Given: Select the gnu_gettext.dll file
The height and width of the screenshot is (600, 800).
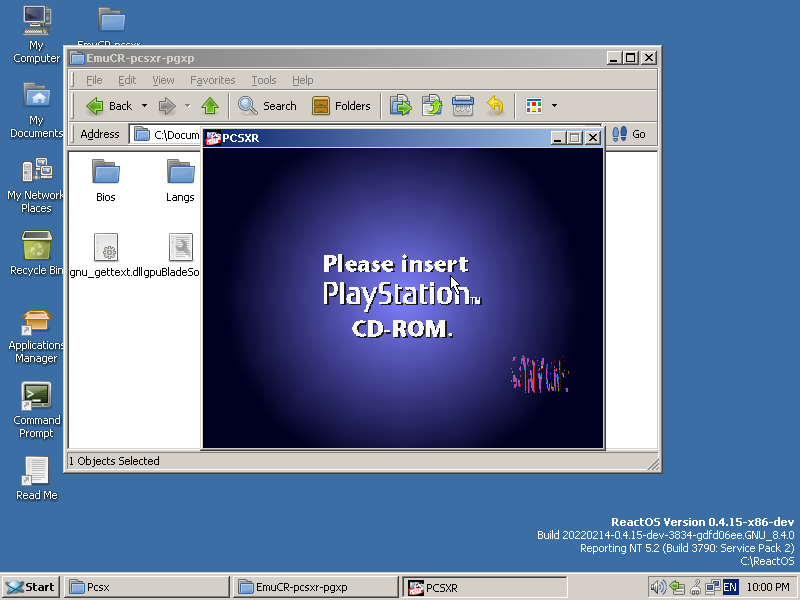Looking at the screenshot, I should [x=106, y=255].
